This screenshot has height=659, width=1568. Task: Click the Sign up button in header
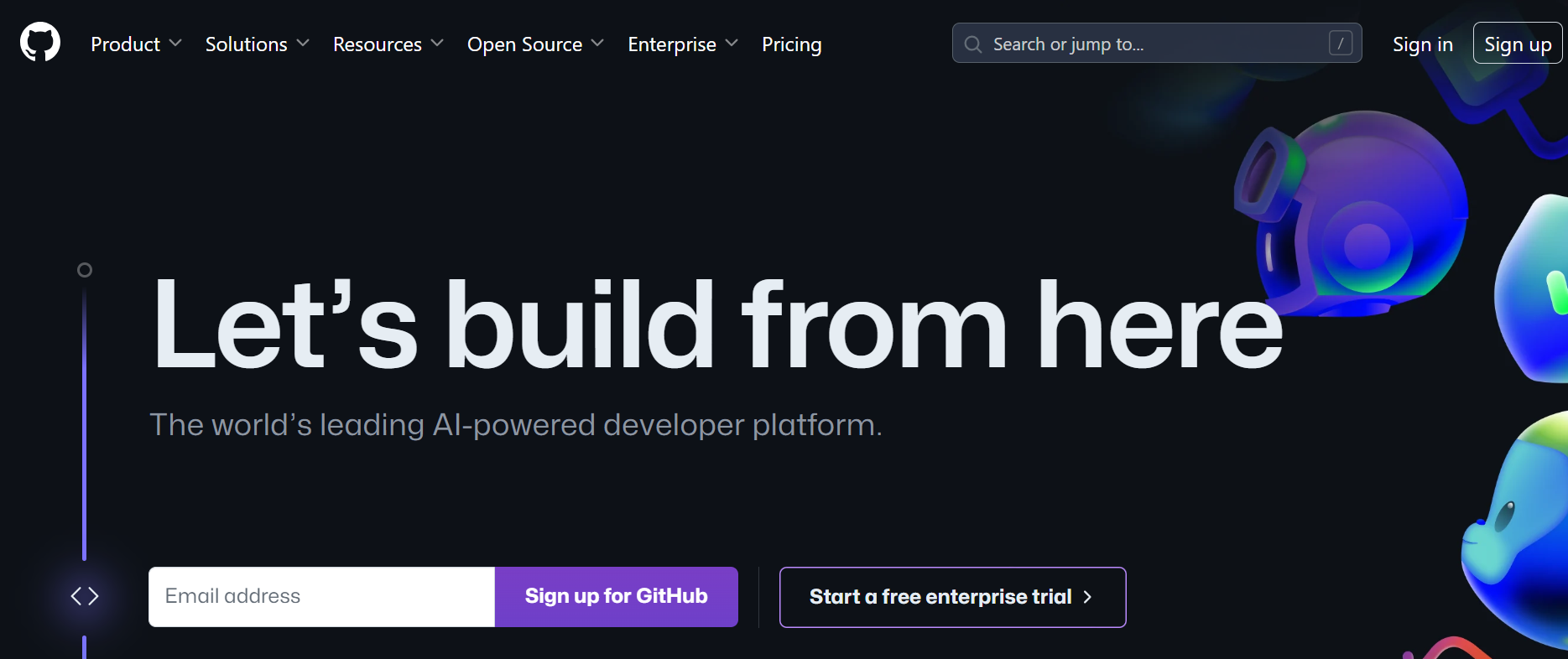[x=1517, y=44]
